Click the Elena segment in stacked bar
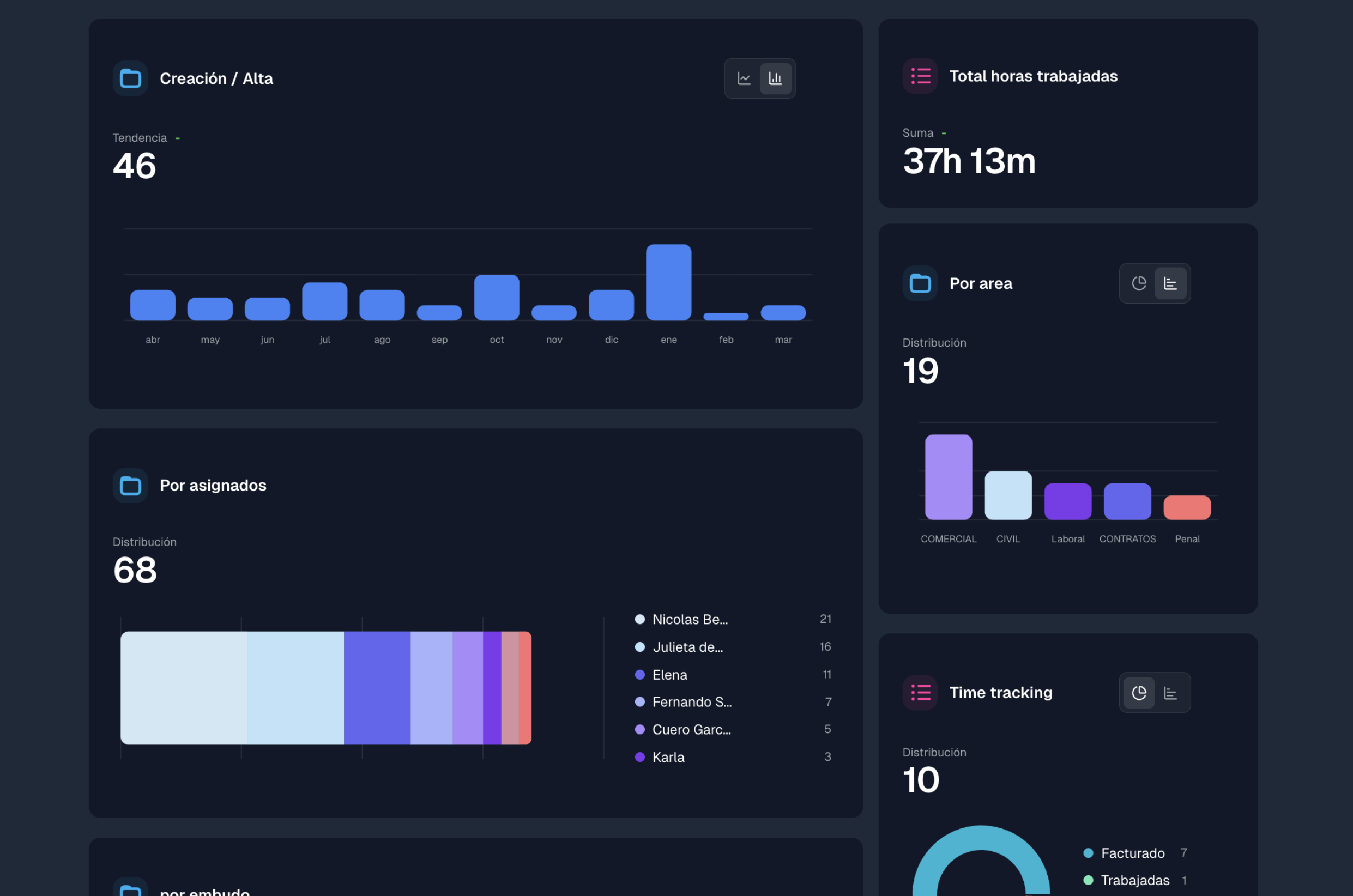Viewport: 1353px width, 896px height. pos(377,687)
